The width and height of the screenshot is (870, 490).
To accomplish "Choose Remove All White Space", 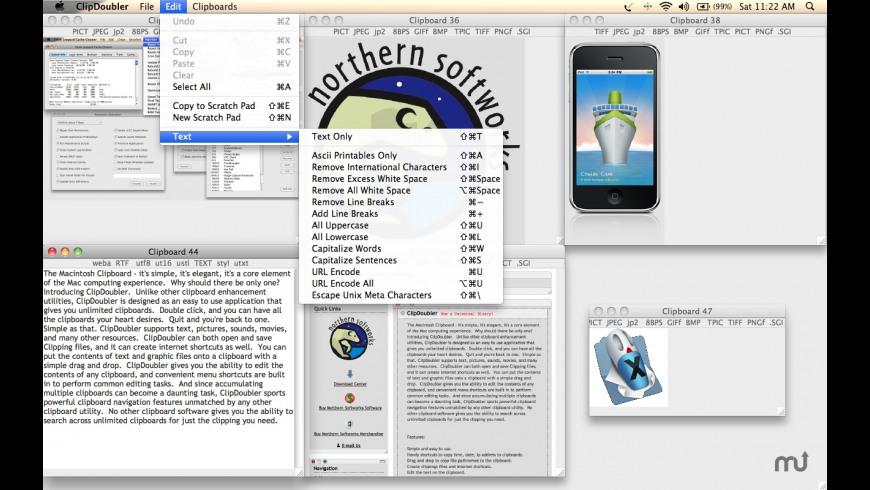I will 401,190.
